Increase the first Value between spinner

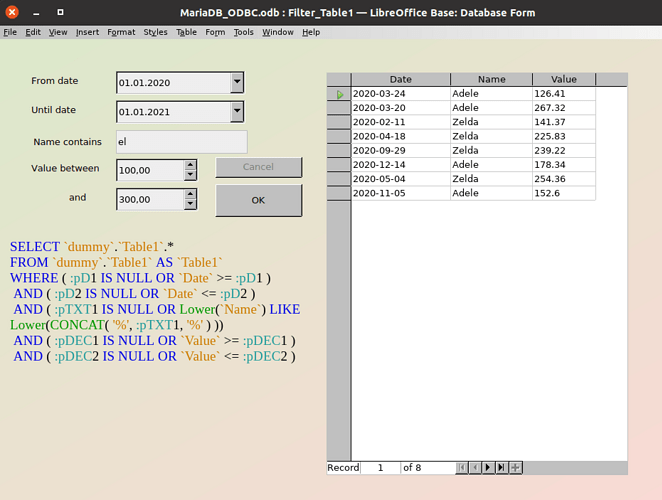tap(190, 165)
